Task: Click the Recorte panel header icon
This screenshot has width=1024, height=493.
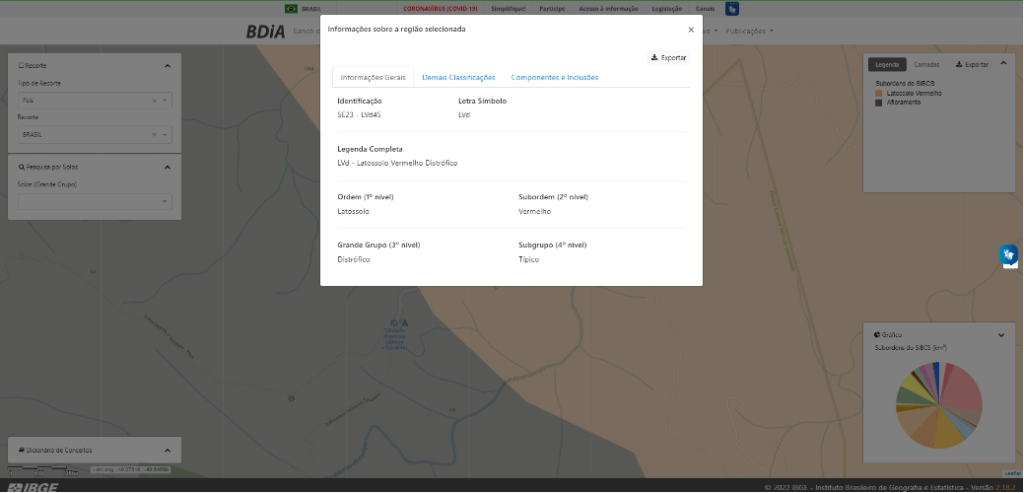Action: coord(22,66)
